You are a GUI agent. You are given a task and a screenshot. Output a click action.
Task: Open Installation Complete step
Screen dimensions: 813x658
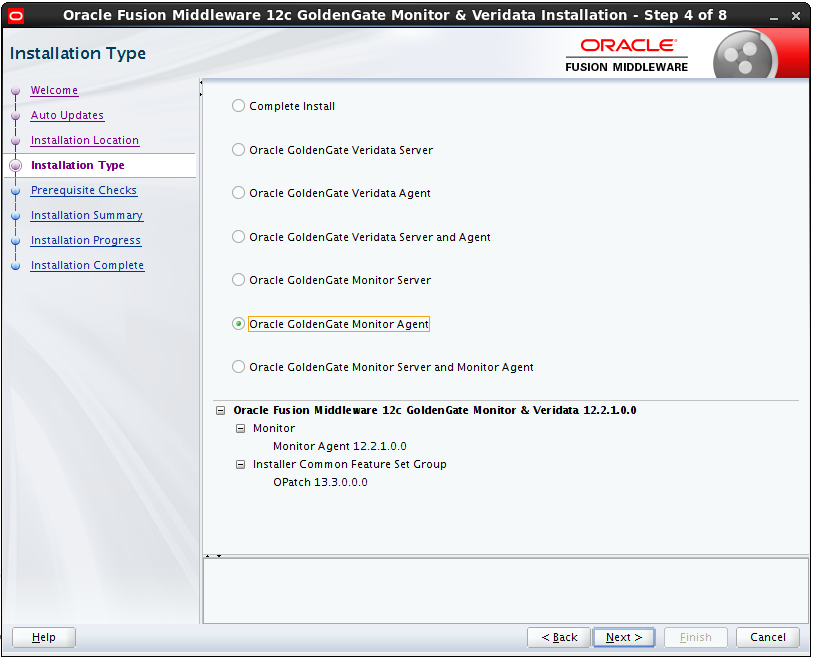[x=87, y=265]
